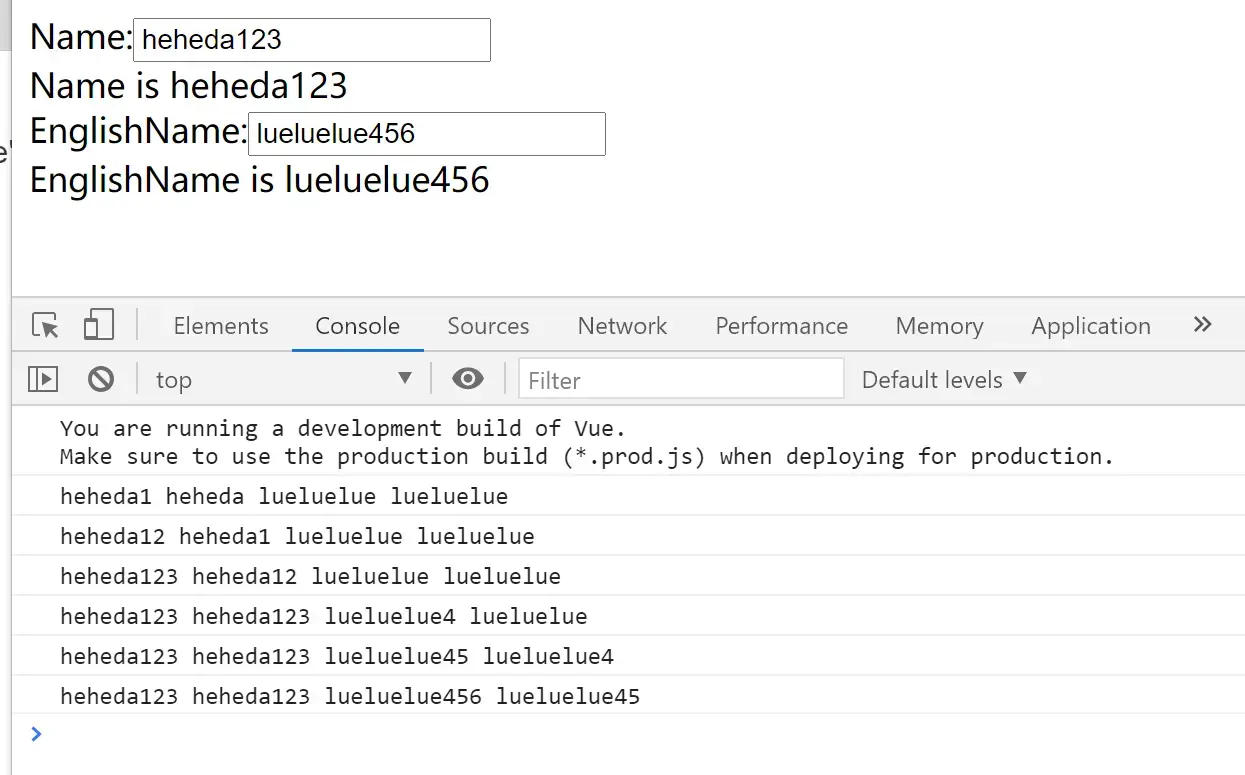Open the Sources tab
Screen dimensions: 1245x775
coord(488,326)
